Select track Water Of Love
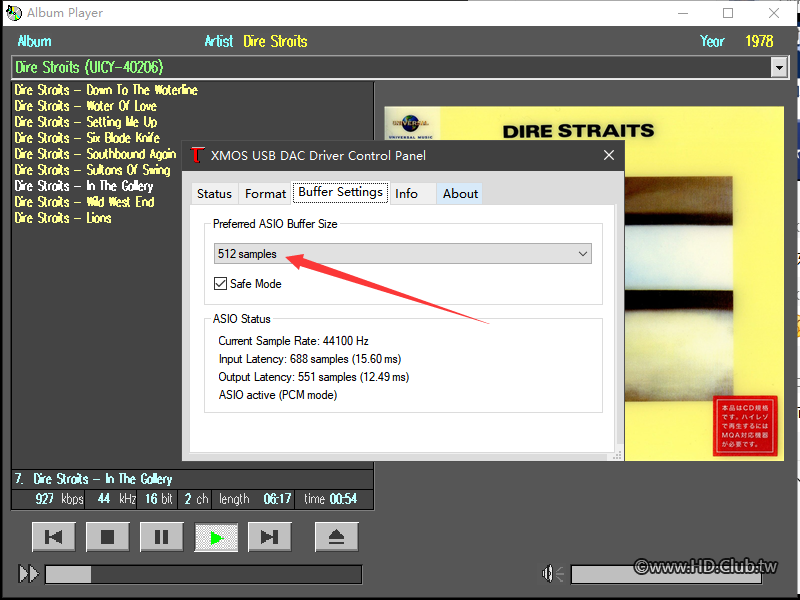This screenshot has width=800, height=600. tap(86, 106)
